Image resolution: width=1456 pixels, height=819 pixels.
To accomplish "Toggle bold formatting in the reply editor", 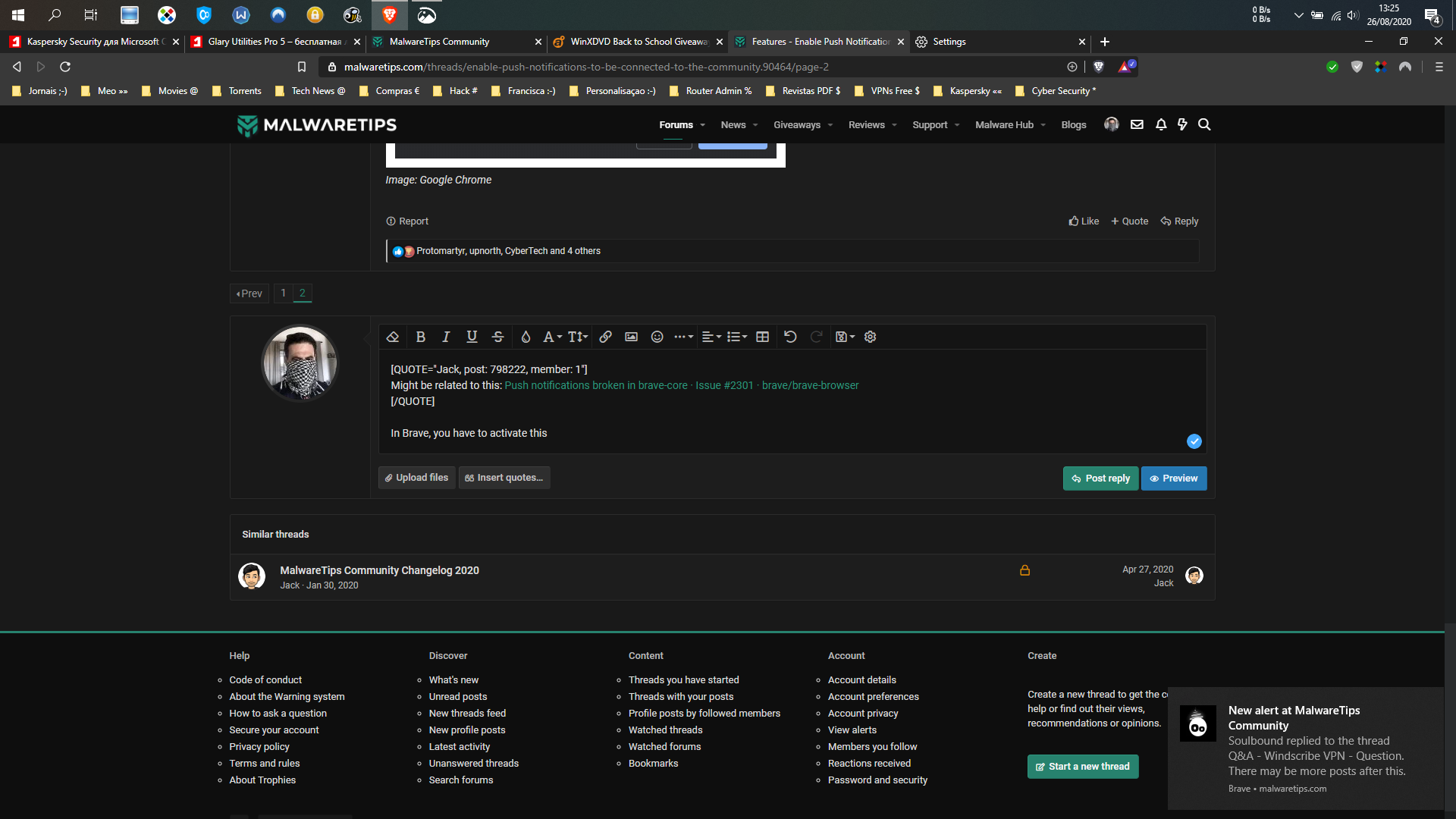I will pos(420,337).
